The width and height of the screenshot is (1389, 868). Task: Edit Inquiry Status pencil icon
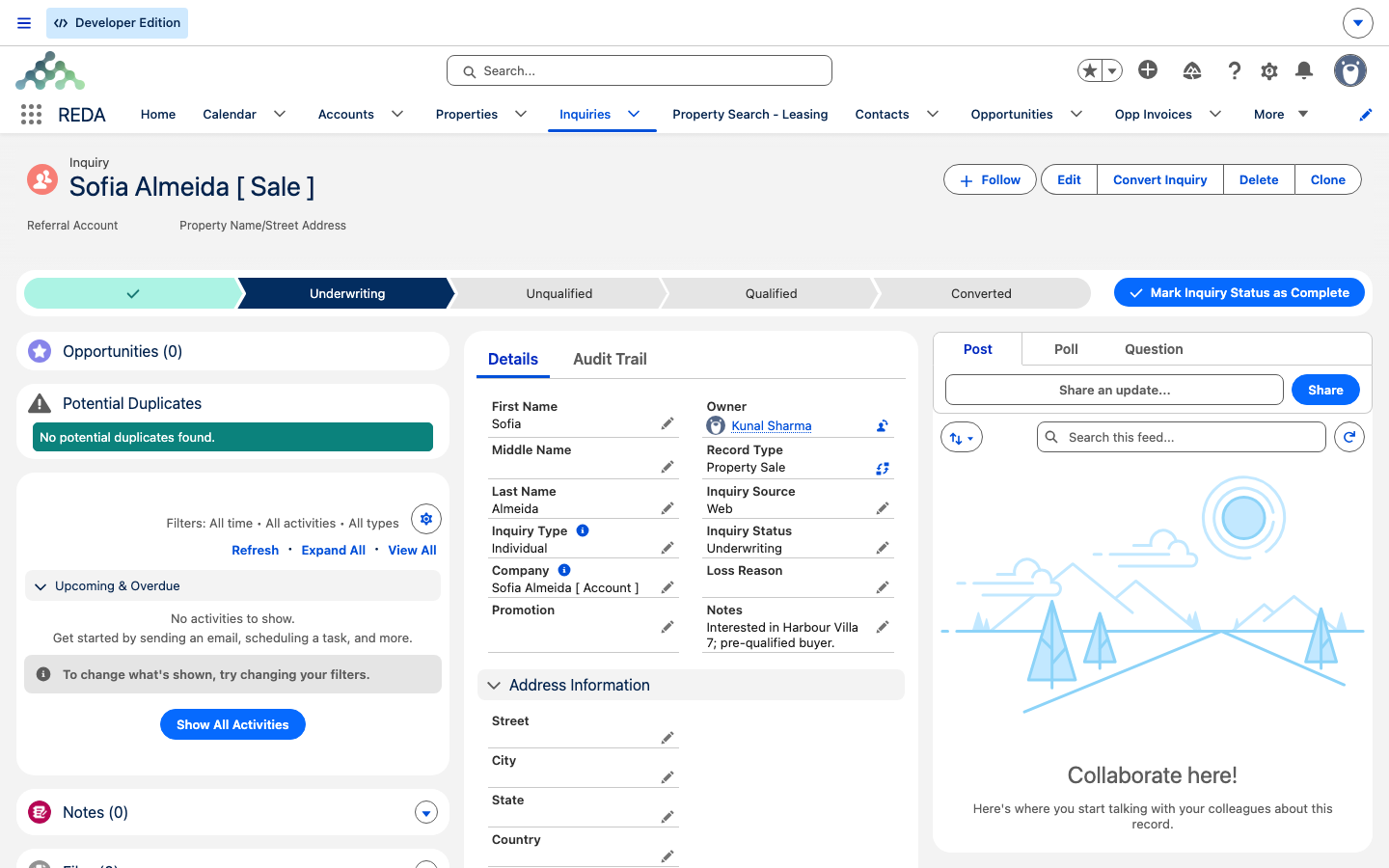coord(882,548)
